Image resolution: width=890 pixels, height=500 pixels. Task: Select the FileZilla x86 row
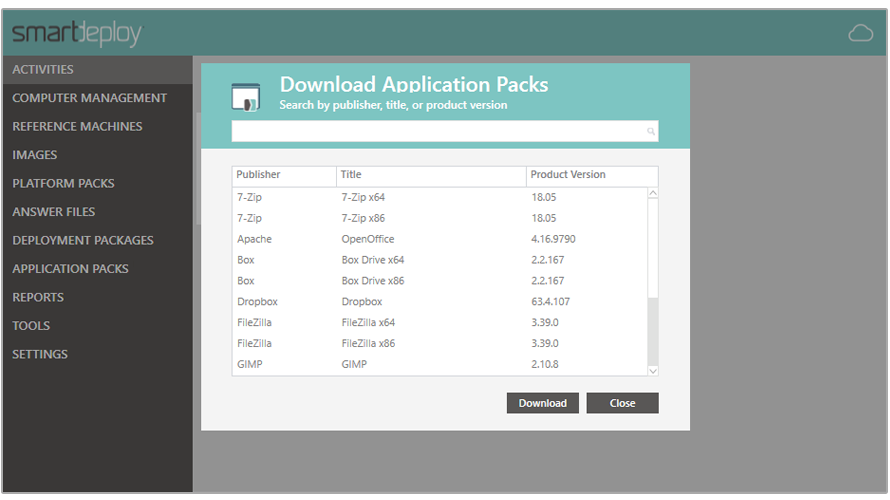click(440, 343)
